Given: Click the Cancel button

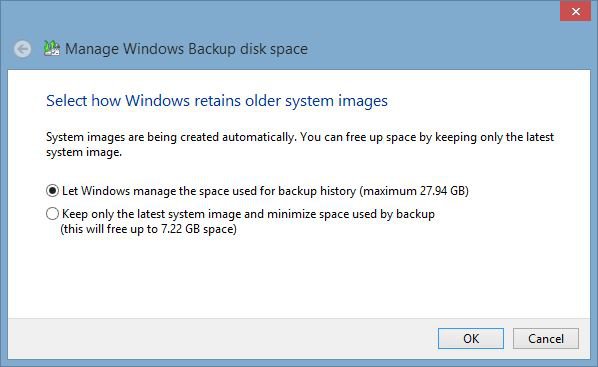Looking at the screenshot, I should pyautogui.click(x=546, y=338).
